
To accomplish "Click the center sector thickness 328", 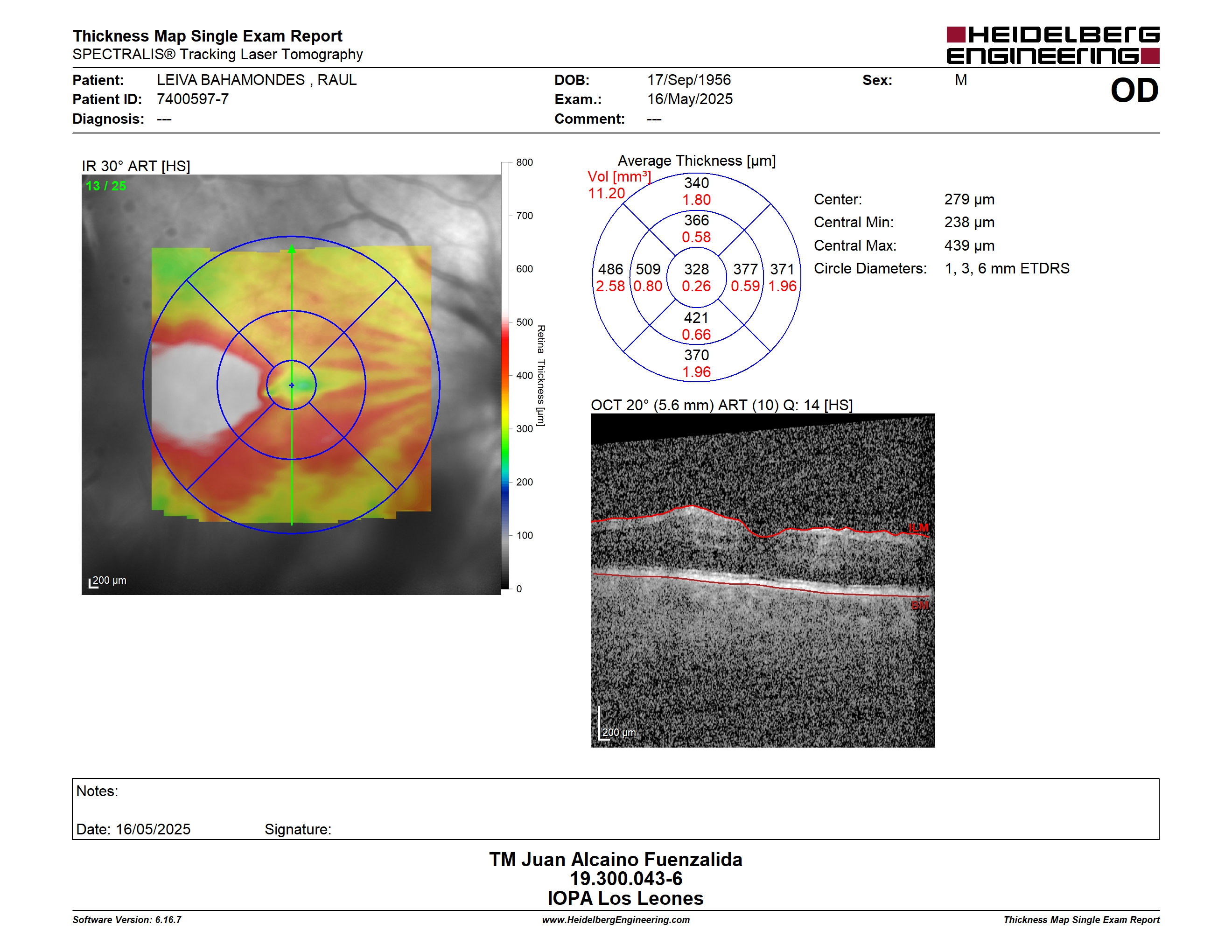I will [696, 270].
